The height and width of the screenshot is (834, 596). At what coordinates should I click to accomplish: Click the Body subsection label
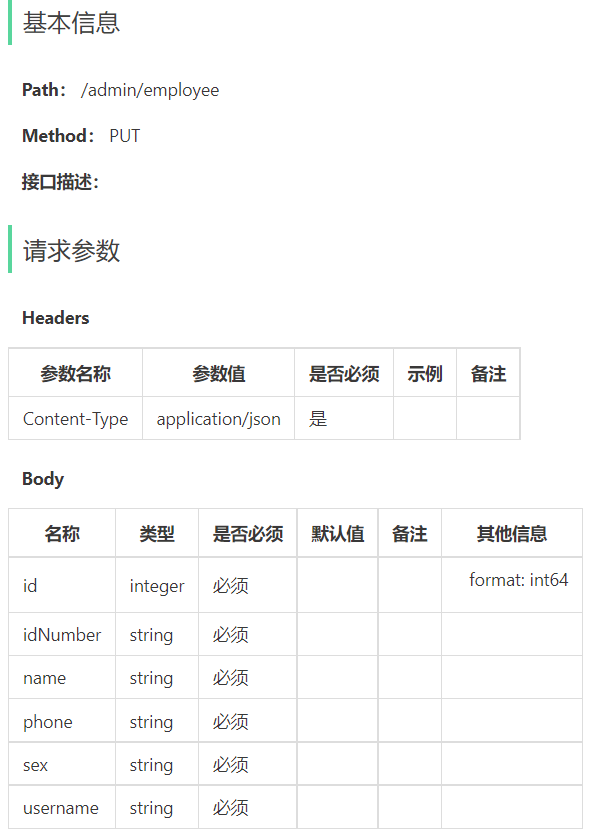tap(43, 479)
